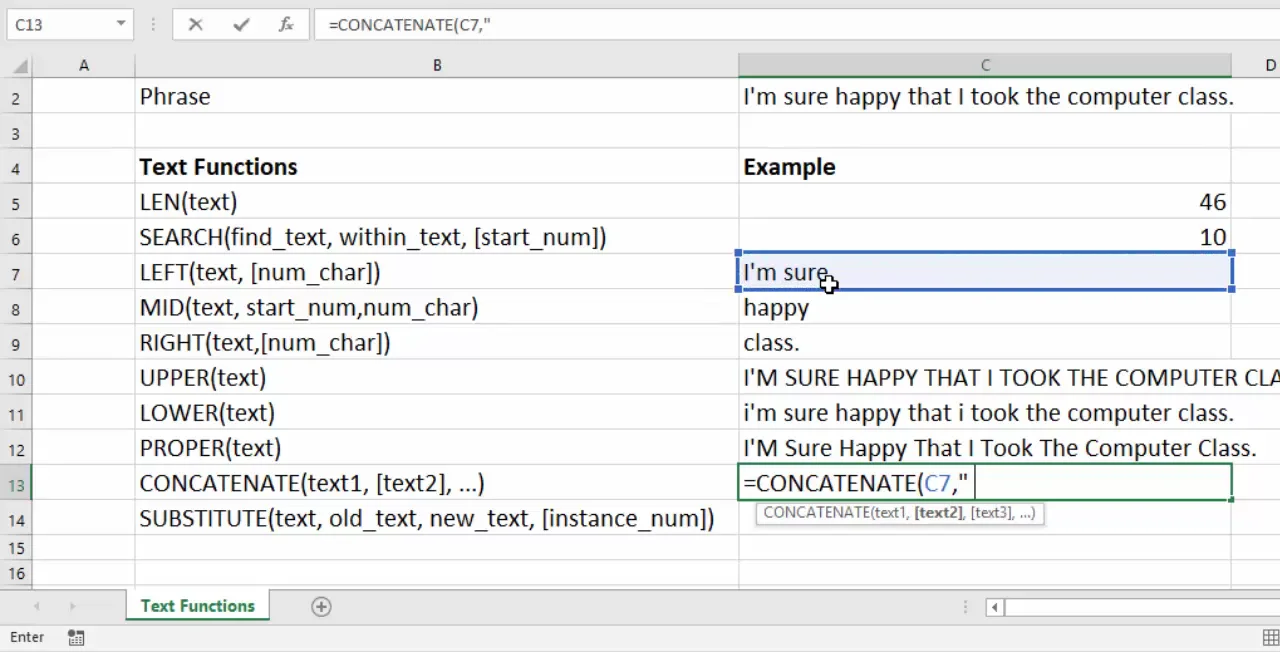The height and width of the screenshot is (652, 1280).
Task: Open the Text Functions sheet tab
Action: tap(197, 606)
